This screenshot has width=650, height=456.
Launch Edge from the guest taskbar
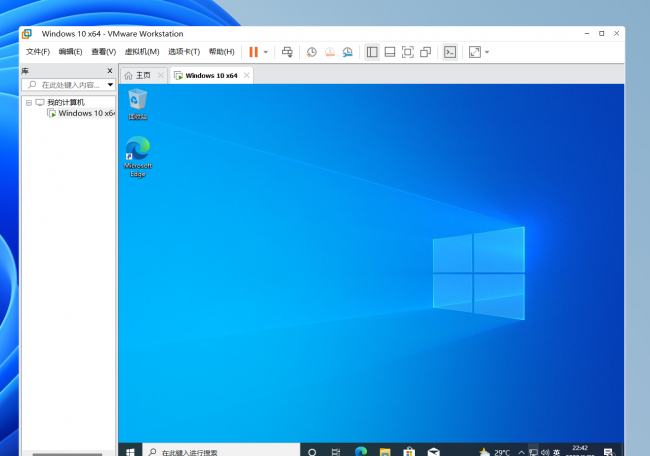pos(361,451)
